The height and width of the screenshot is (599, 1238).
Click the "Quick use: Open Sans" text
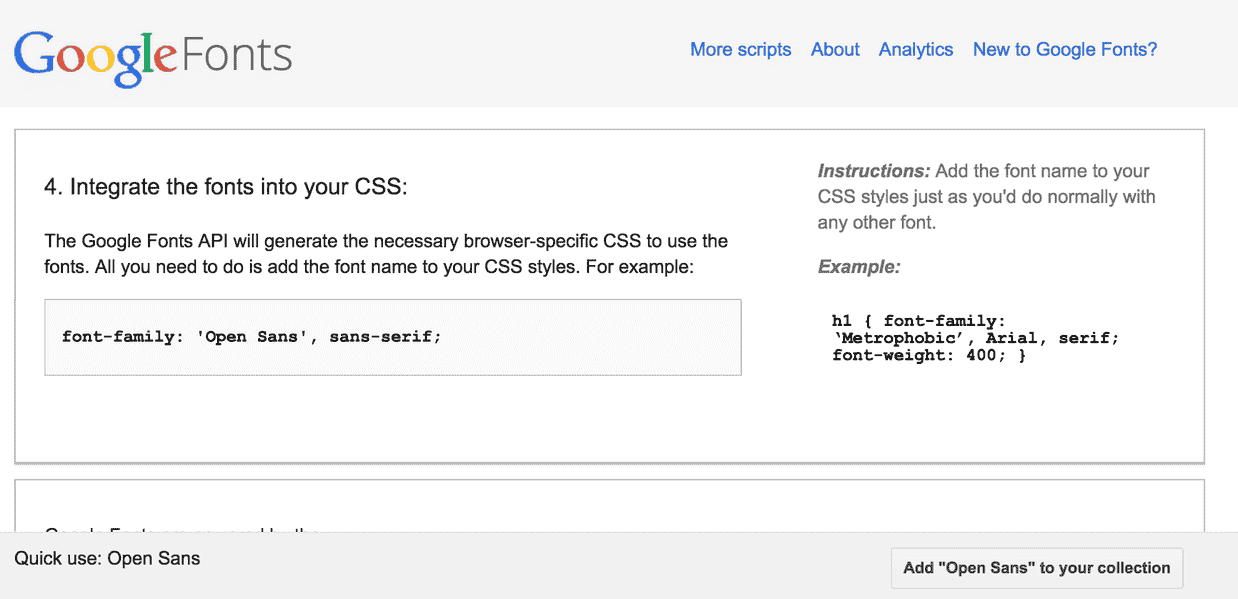tap(107, 558)
